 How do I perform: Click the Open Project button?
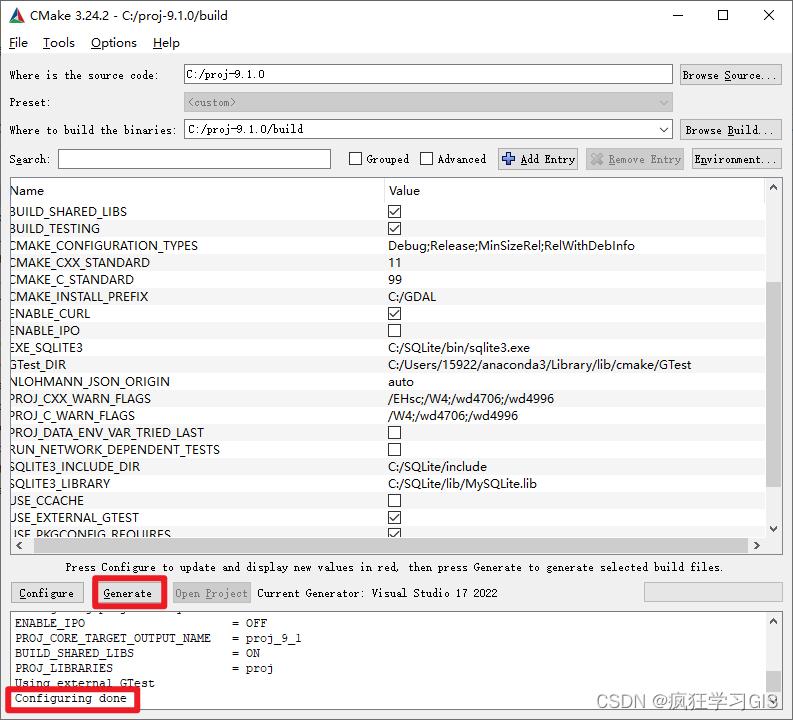click(x=211, y=593)
